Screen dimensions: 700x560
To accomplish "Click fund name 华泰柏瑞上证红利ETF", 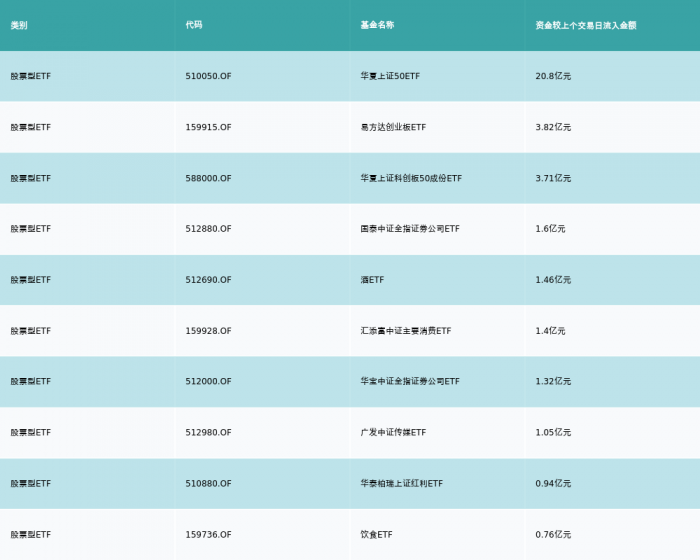I will point(402,483).
